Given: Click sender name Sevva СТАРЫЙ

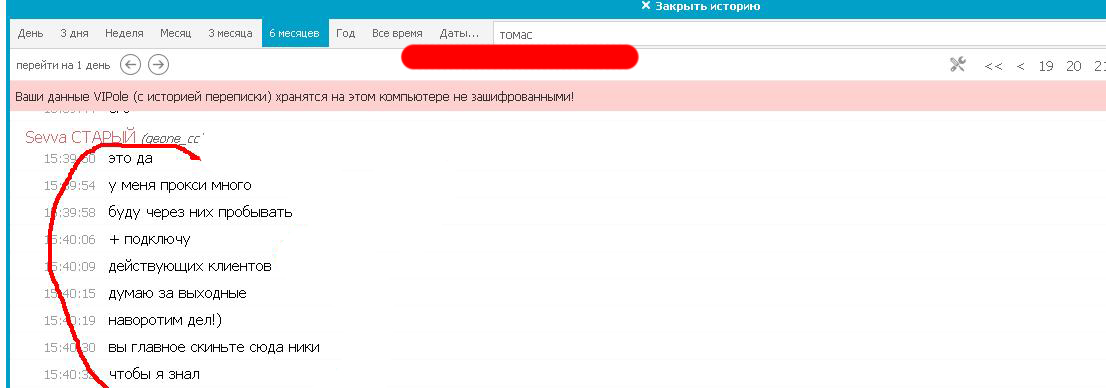Looking at the screenshot, I should pos(80,137).
